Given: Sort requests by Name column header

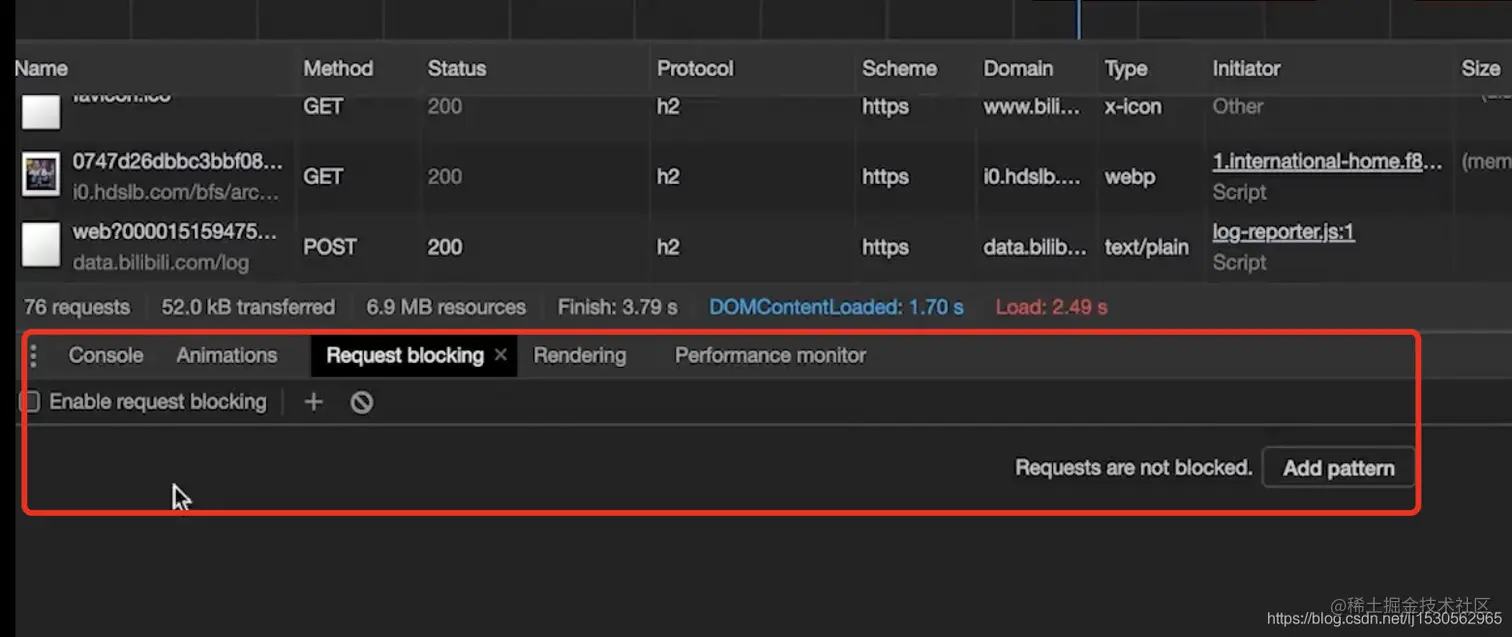Looking at the screenshot, I should (42, 69).
